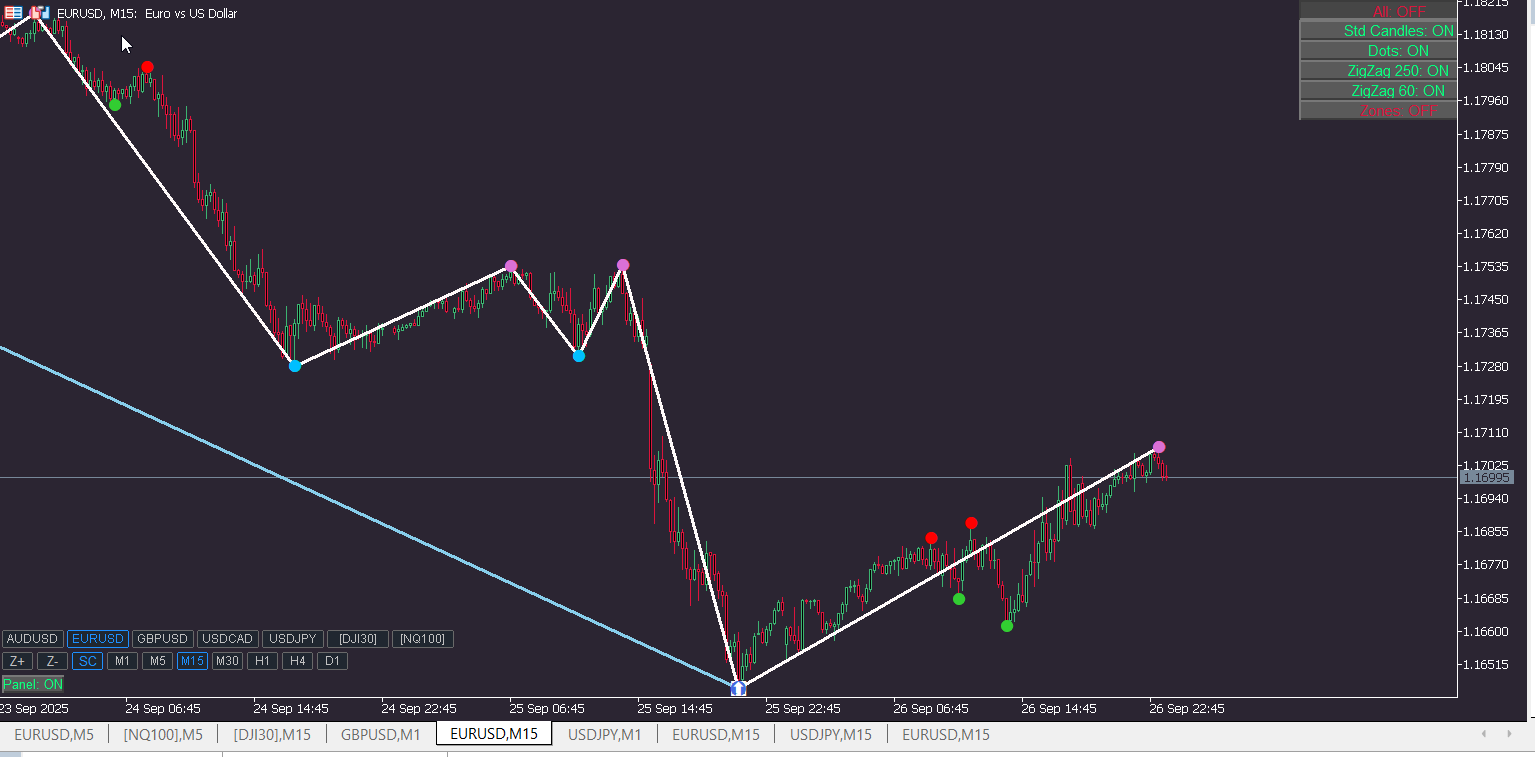Click the Z+ zoom in button
Screen dimensions: 1535x757
click(18, 661)
